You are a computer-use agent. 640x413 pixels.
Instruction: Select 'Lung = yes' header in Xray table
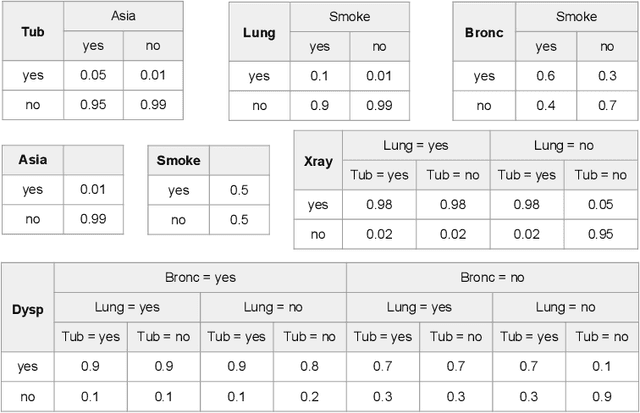pos(416,145)
